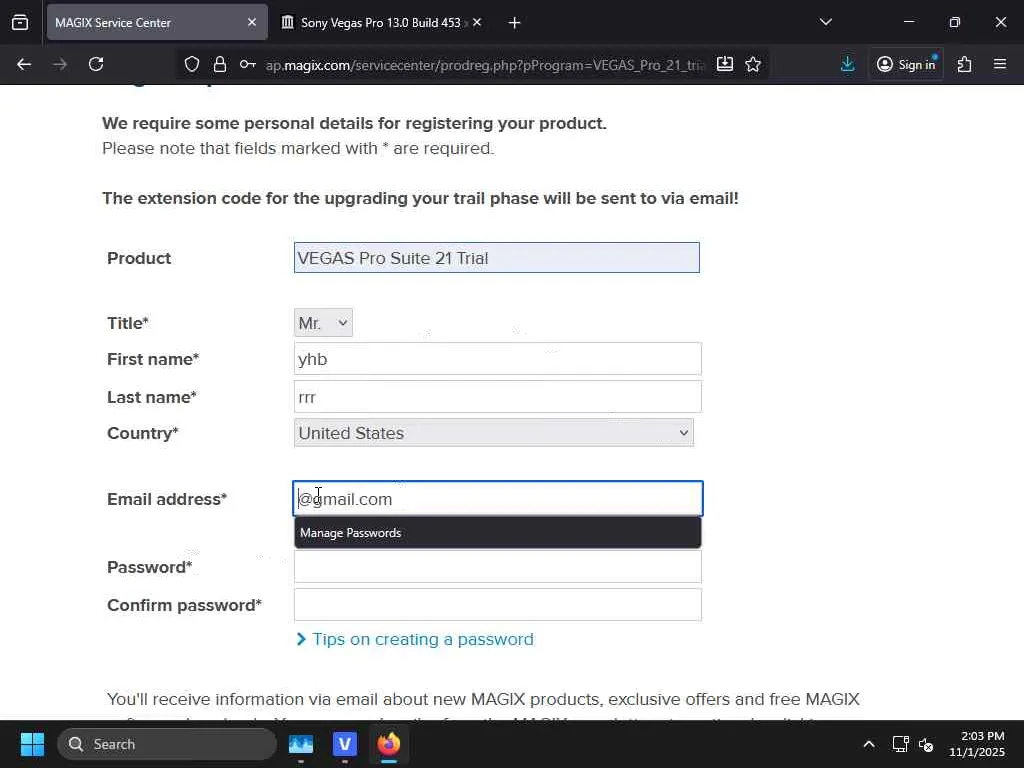Click the Password input field
This screenshot has width=1024, height=768.
(498, 566)
